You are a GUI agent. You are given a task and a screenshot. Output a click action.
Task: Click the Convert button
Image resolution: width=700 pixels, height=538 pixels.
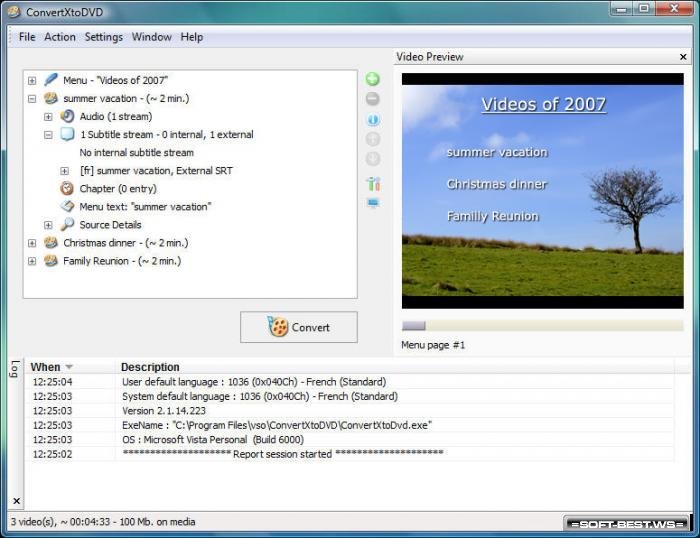tap(299, 327)
